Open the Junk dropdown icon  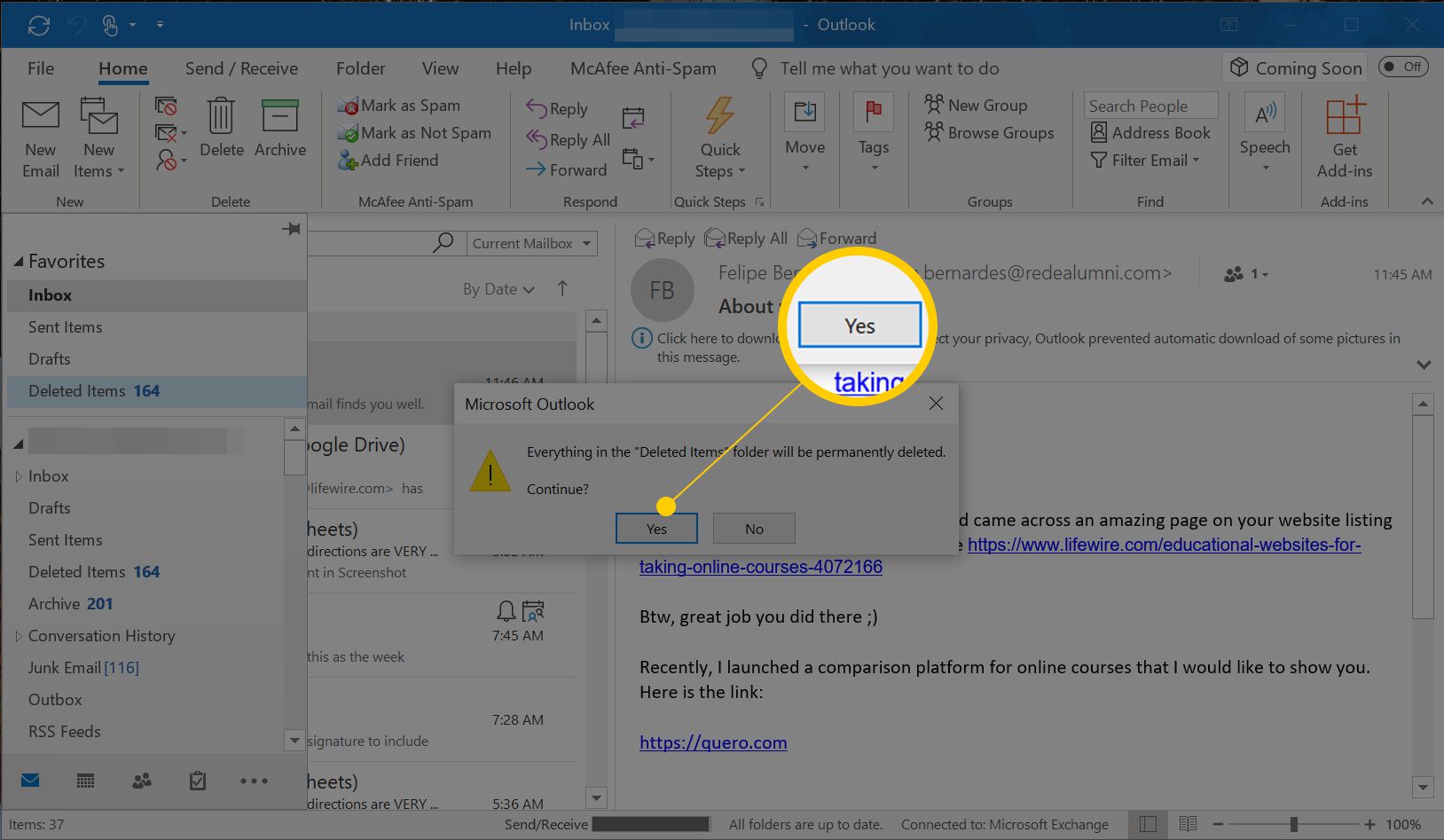point(170,160)
